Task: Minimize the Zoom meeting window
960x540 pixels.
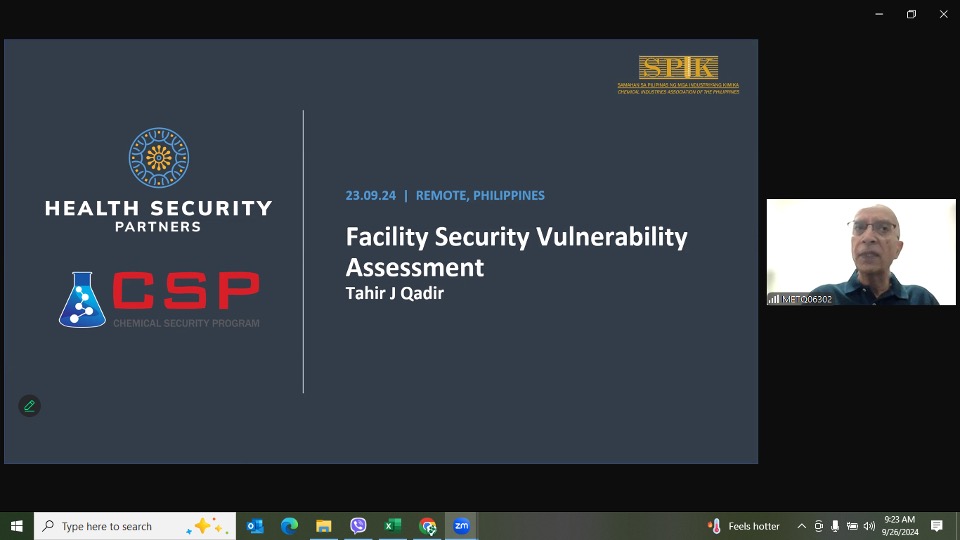Action: (x=879, y=14)
